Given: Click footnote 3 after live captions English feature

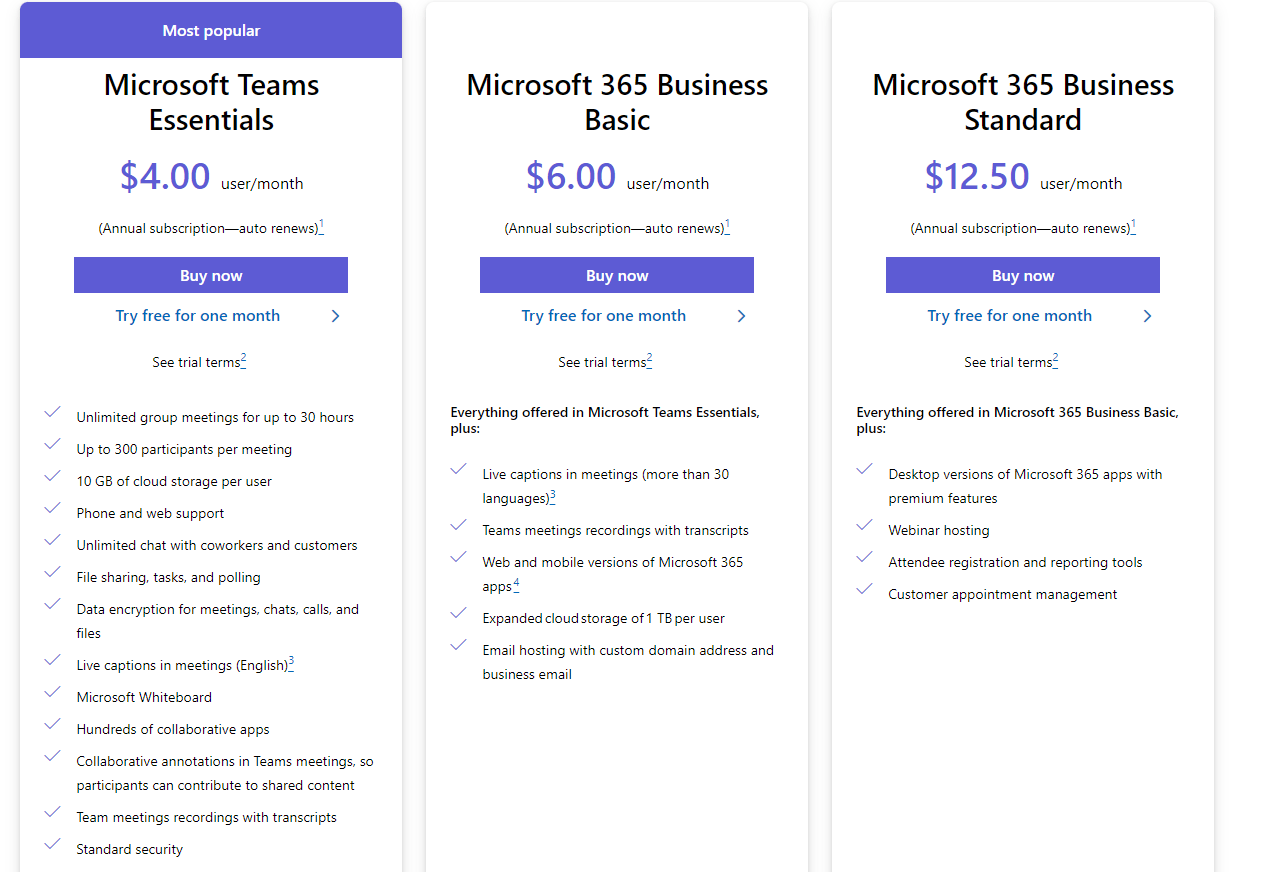Looking at the screenshot, I should 291,659.
